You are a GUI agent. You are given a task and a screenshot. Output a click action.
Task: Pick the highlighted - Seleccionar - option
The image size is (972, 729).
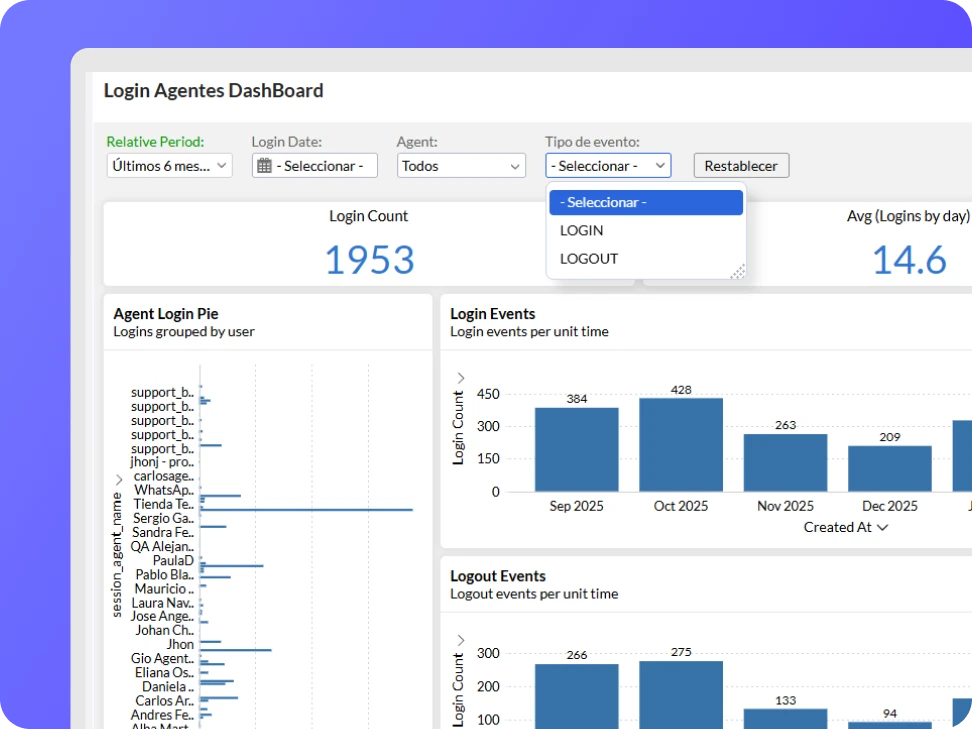pos(646,203)
